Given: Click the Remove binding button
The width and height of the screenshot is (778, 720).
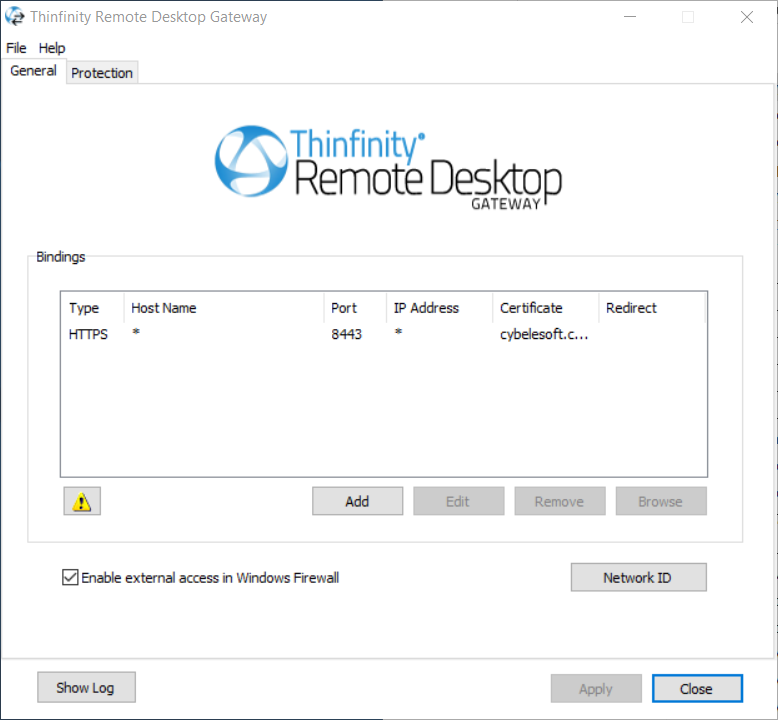Looking at the screenshot, I should click(x=560, y=501).
